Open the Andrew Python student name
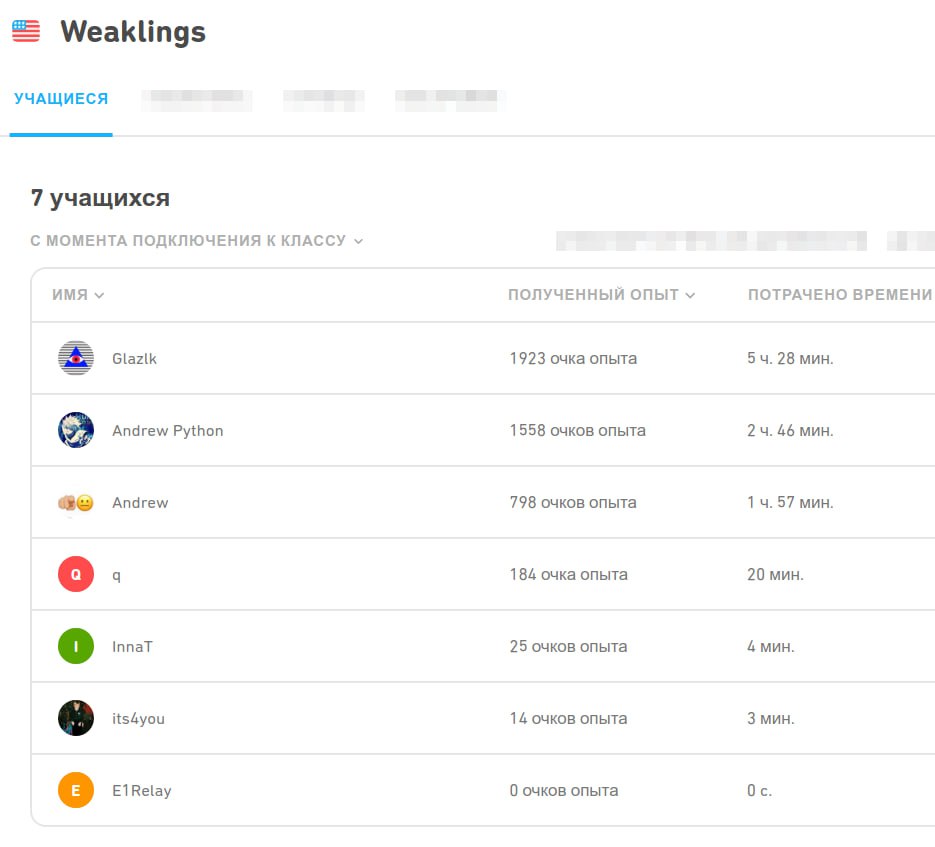This screenshot has height=847, width=935. [167, 430]
